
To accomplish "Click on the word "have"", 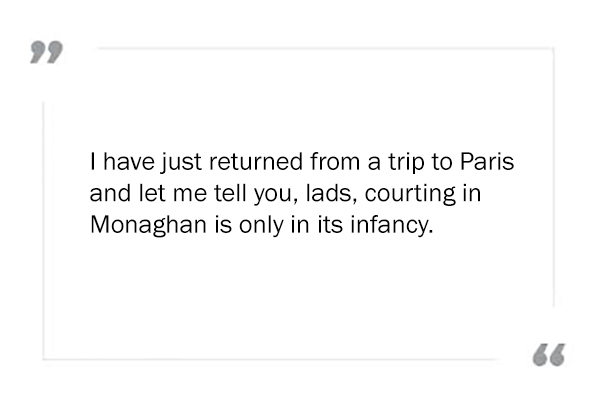I will click(129, 161).
